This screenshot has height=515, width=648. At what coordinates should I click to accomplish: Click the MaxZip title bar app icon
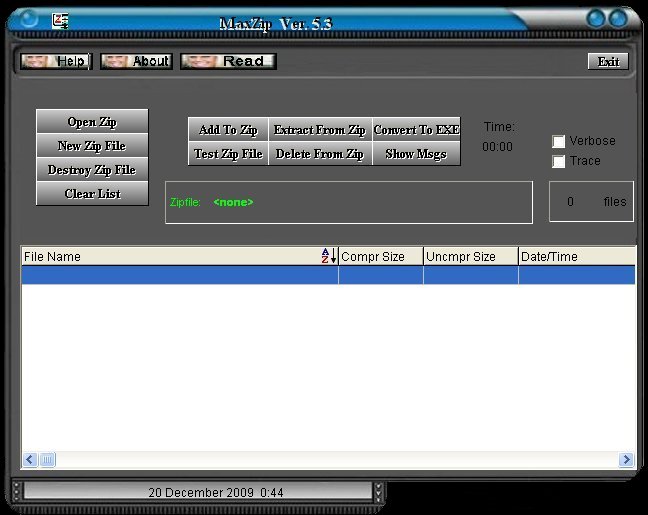pyautogui.click(x=61, y=19)
